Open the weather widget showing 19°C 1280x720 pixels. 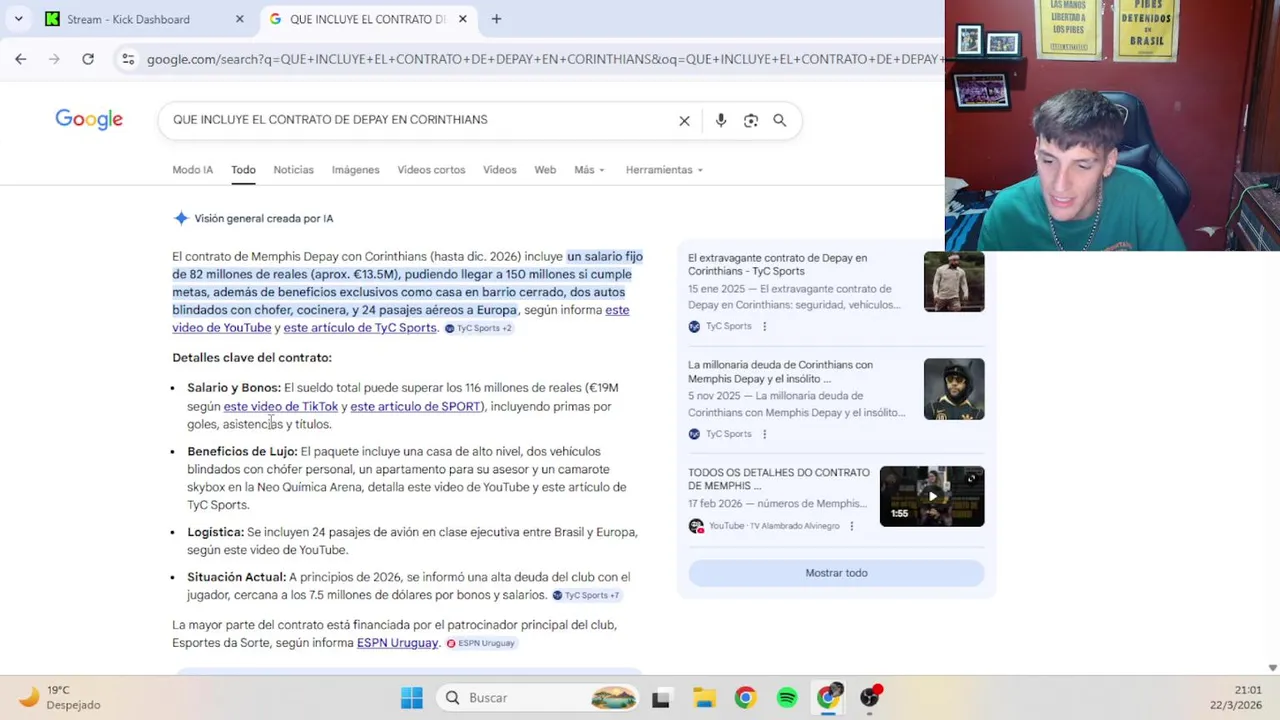[x=60, y=697]
